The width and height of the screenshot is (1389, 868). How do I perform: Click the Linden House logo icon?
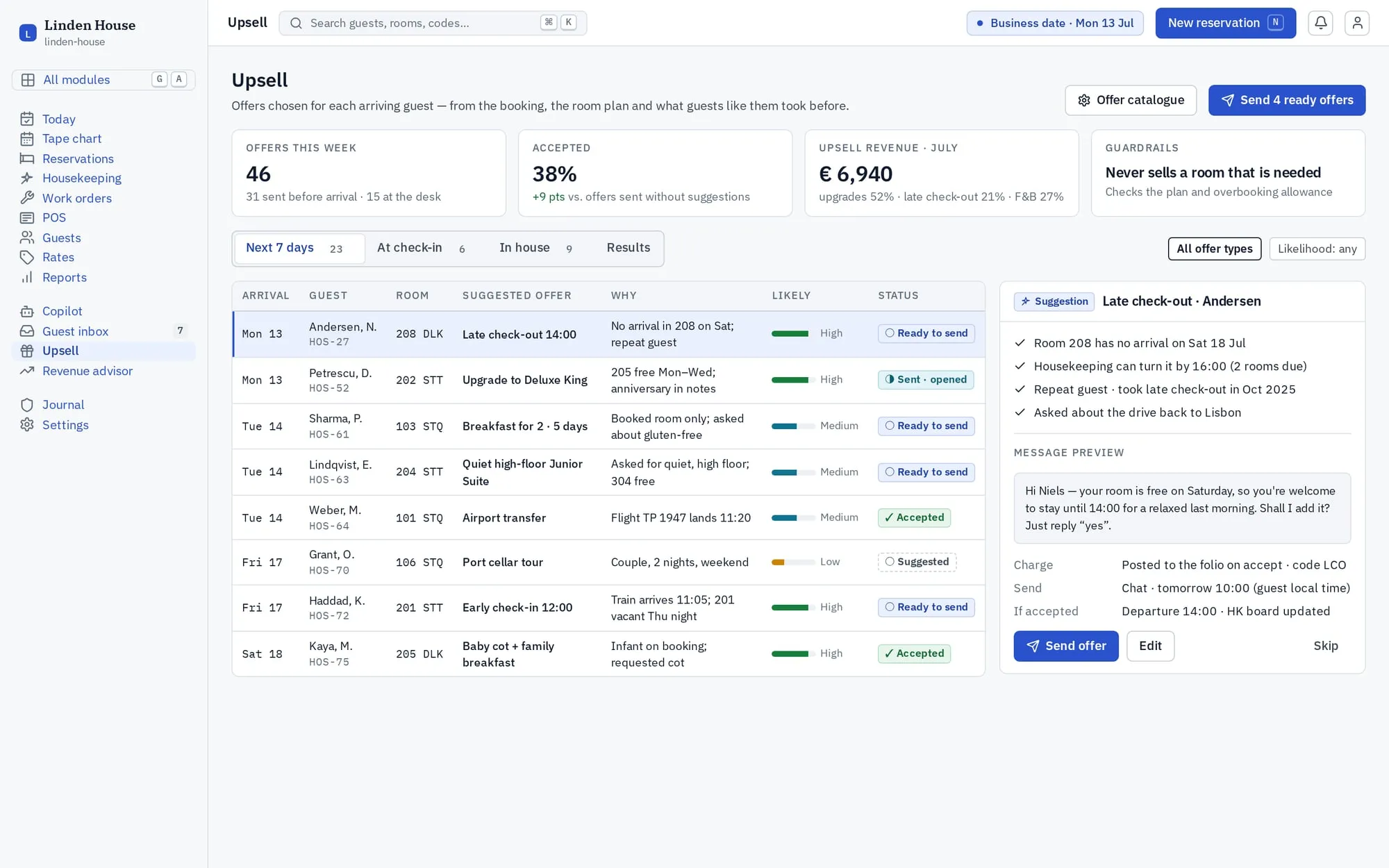pyautogui.click(x=28, y=33)
